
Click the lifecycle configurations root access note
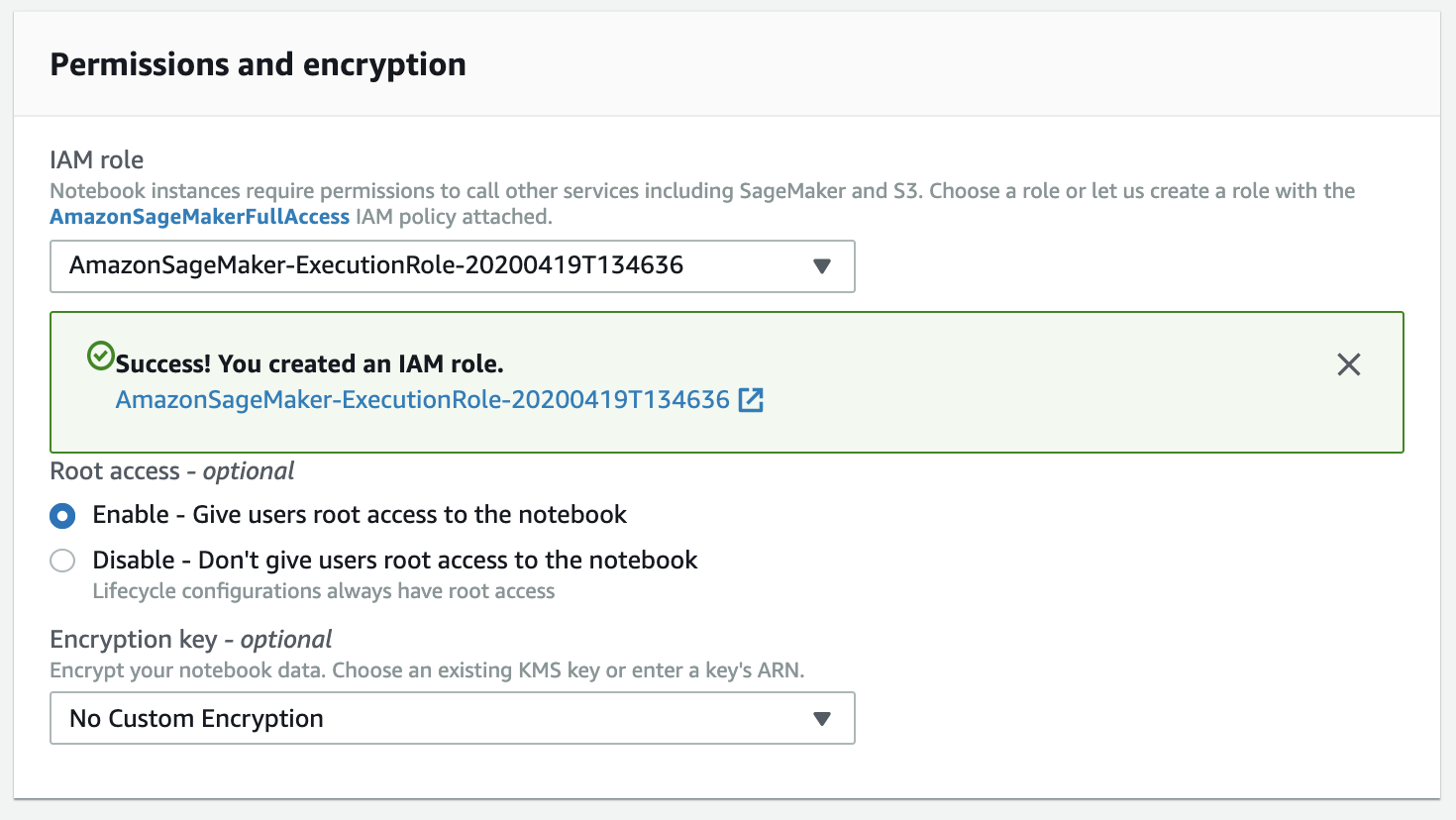coord(323,591)
